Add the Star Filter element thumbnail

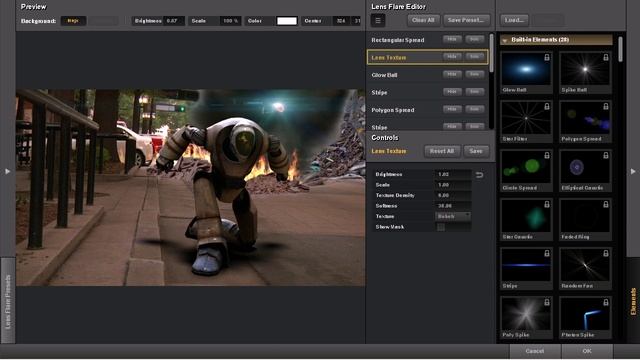526,121
